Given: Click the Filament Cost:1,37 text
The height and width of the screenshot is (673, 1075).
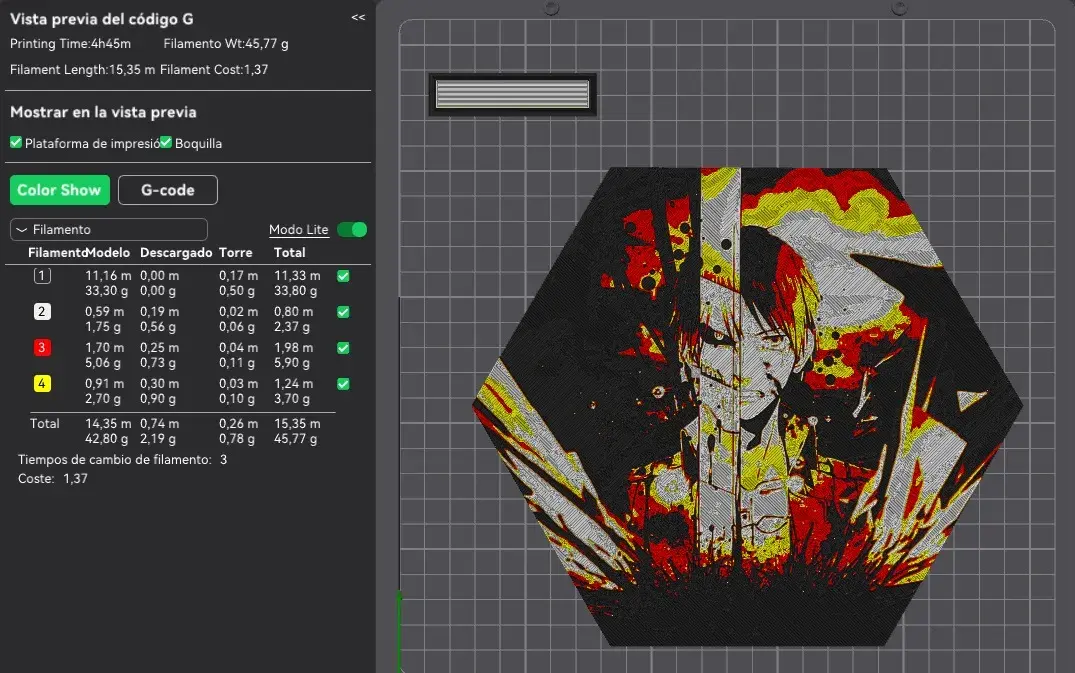Looking at the screenshot, I should [x=214, y=69].
